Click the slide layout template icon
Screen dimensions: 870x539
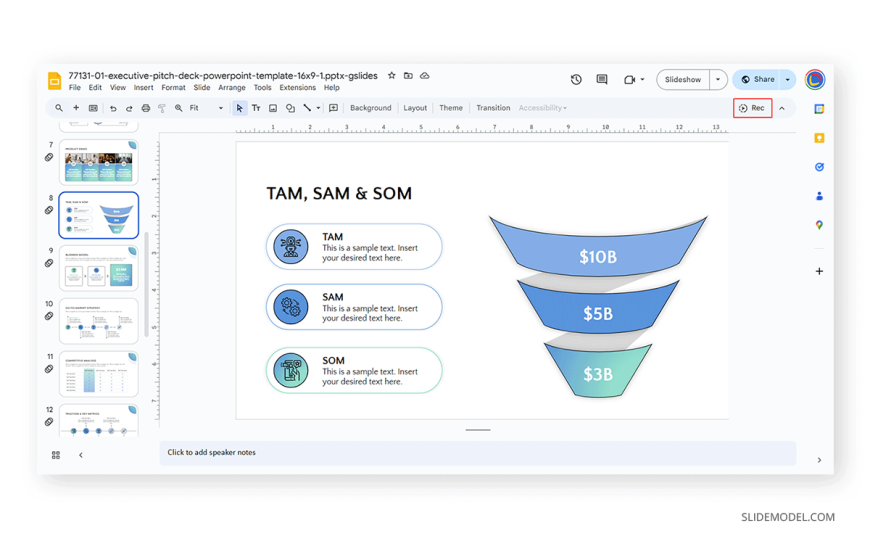93,108
